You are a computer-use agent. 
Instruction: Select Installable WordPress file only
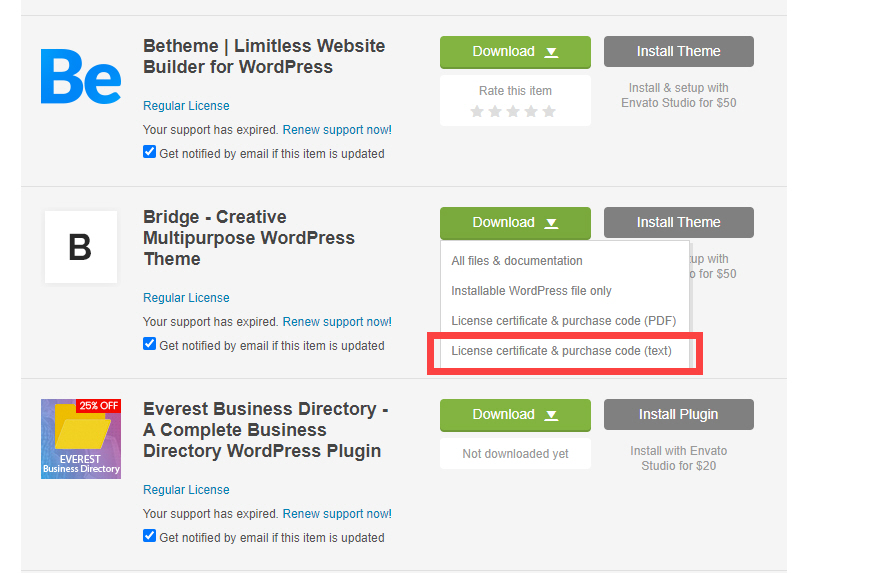(531, 291)
